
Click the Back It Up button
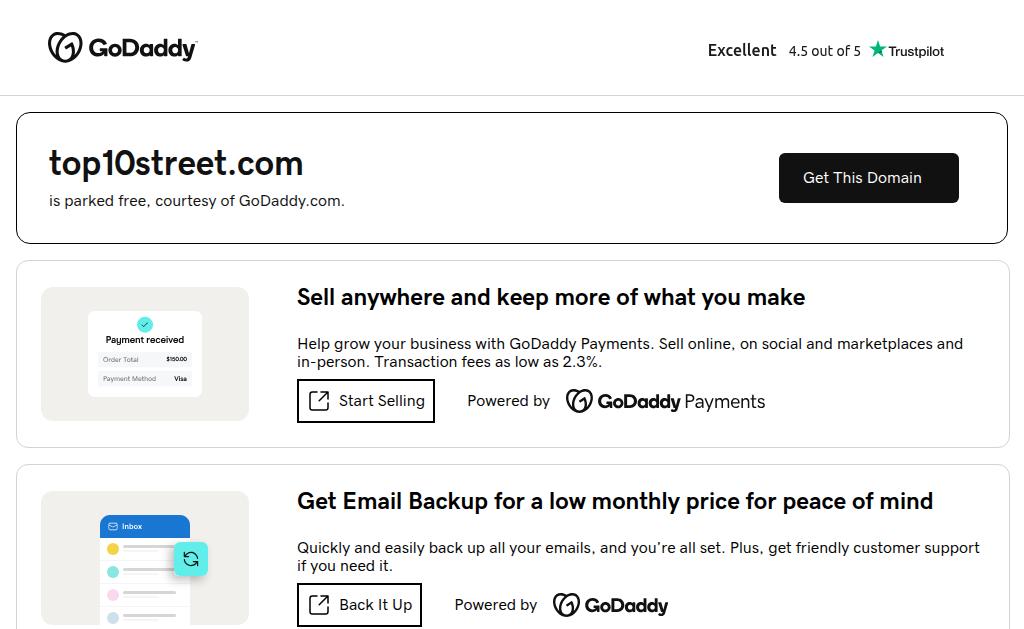click(359, 605)
